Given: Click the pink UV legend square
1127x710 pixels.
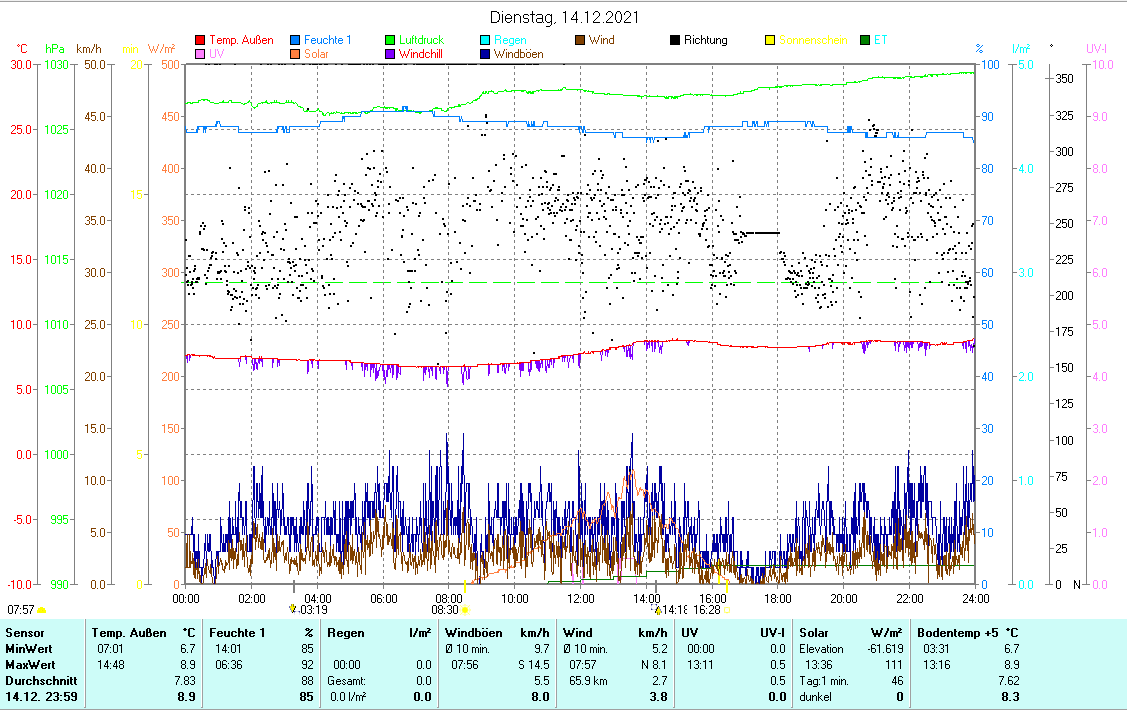Looking at the screenshot, I should 199,55.
